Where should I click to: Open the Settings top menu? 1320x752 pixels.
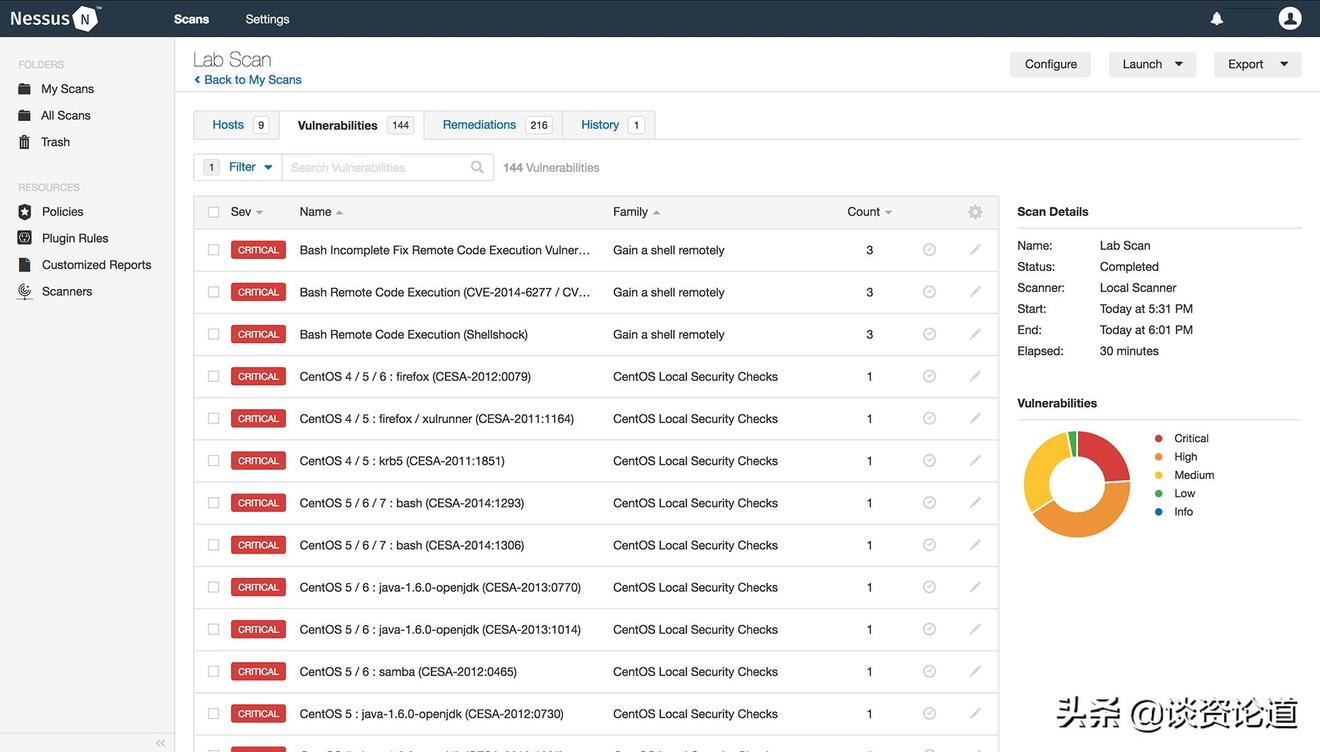click(x=267, y=19)
